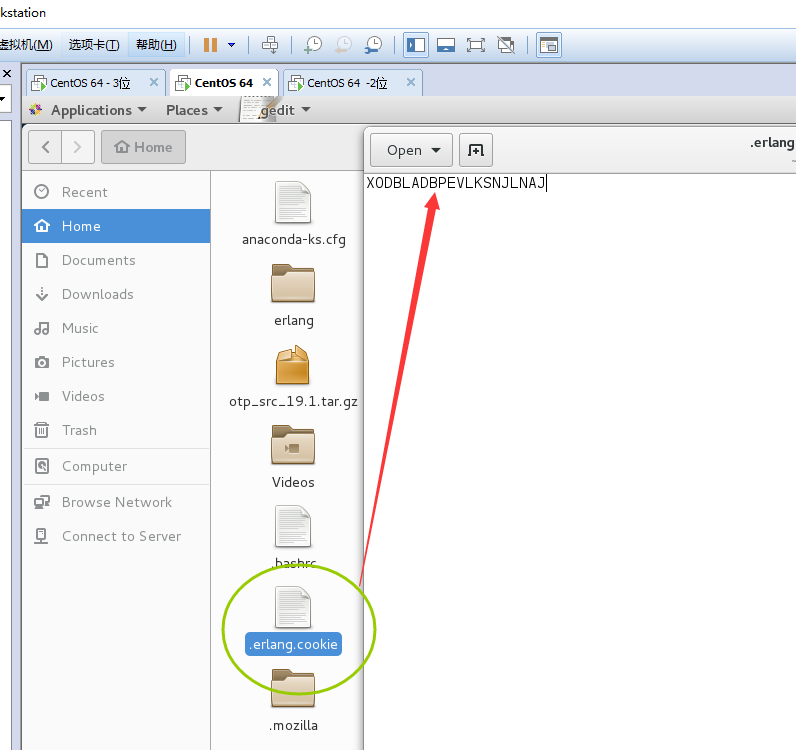Screen dimensions: 796x750
Task: Open the 帮助(H) menu
Action: (x=156, y=45)
